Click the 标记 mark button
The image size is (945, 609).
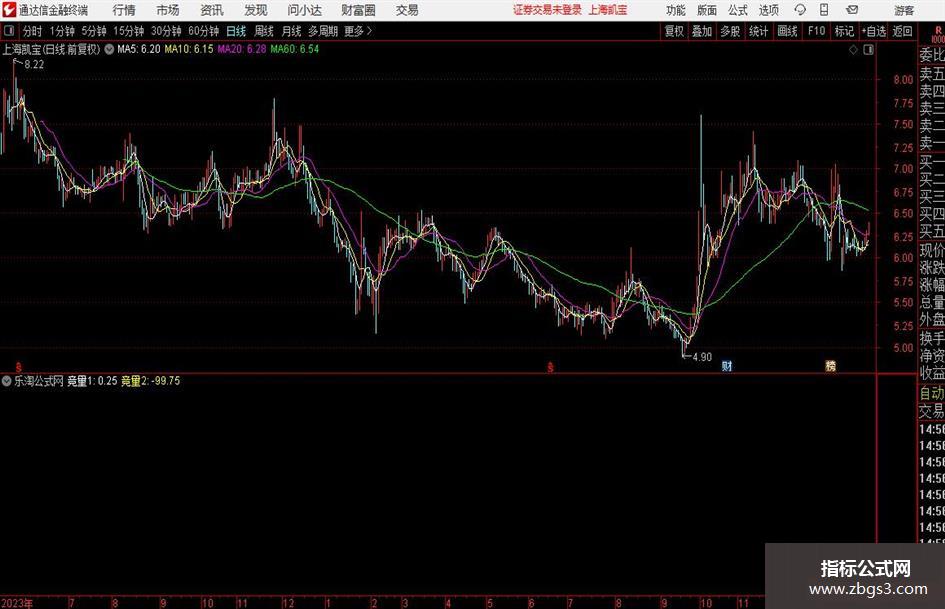pos(844,31)
